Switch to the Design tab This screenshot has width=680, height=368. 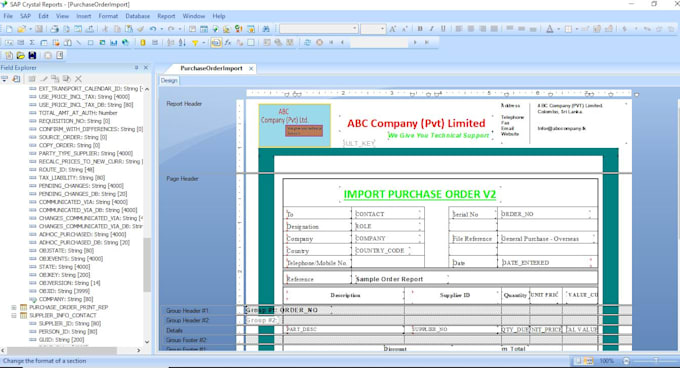[x=169, y=81]
